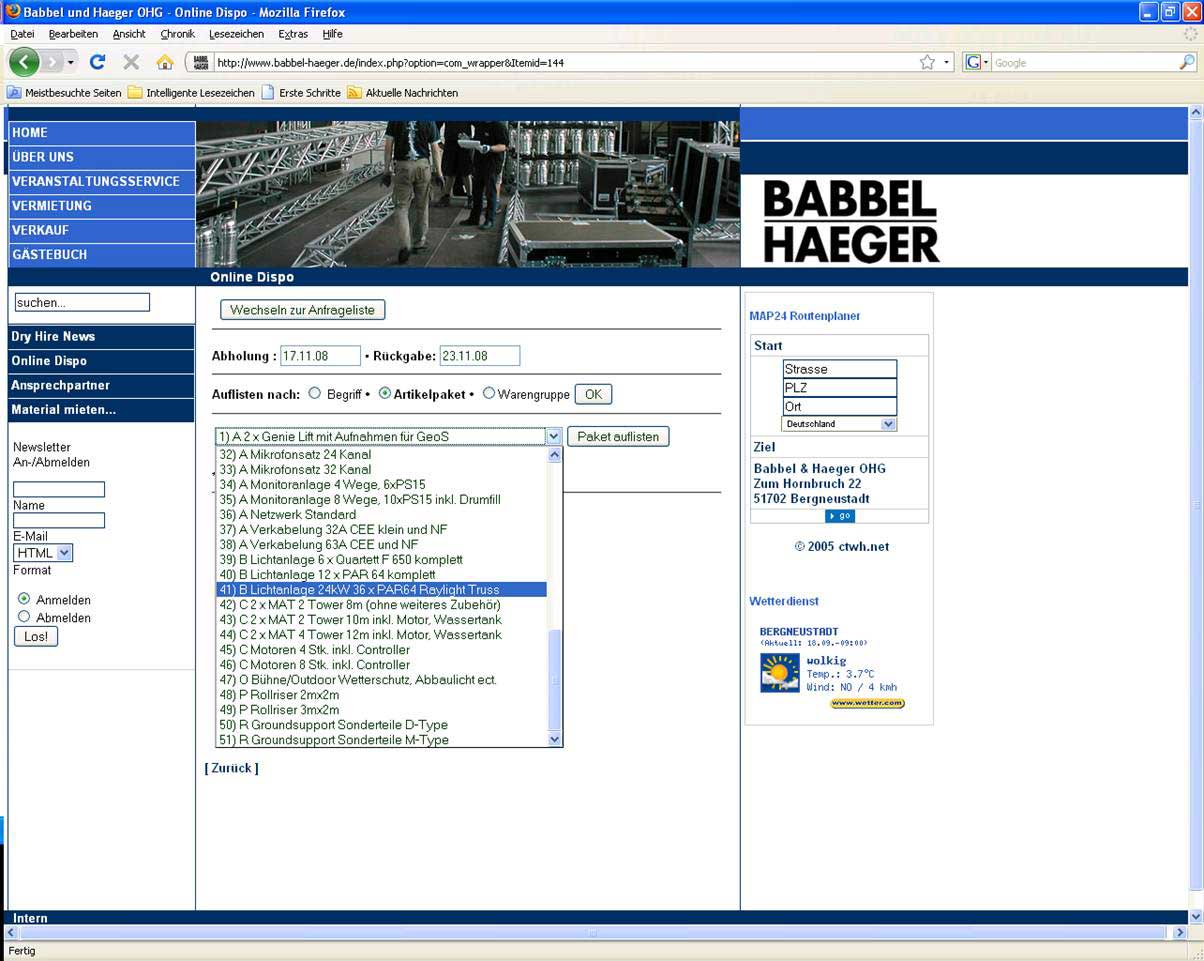Click the site favicon in the address bar

tap(201, 62)
